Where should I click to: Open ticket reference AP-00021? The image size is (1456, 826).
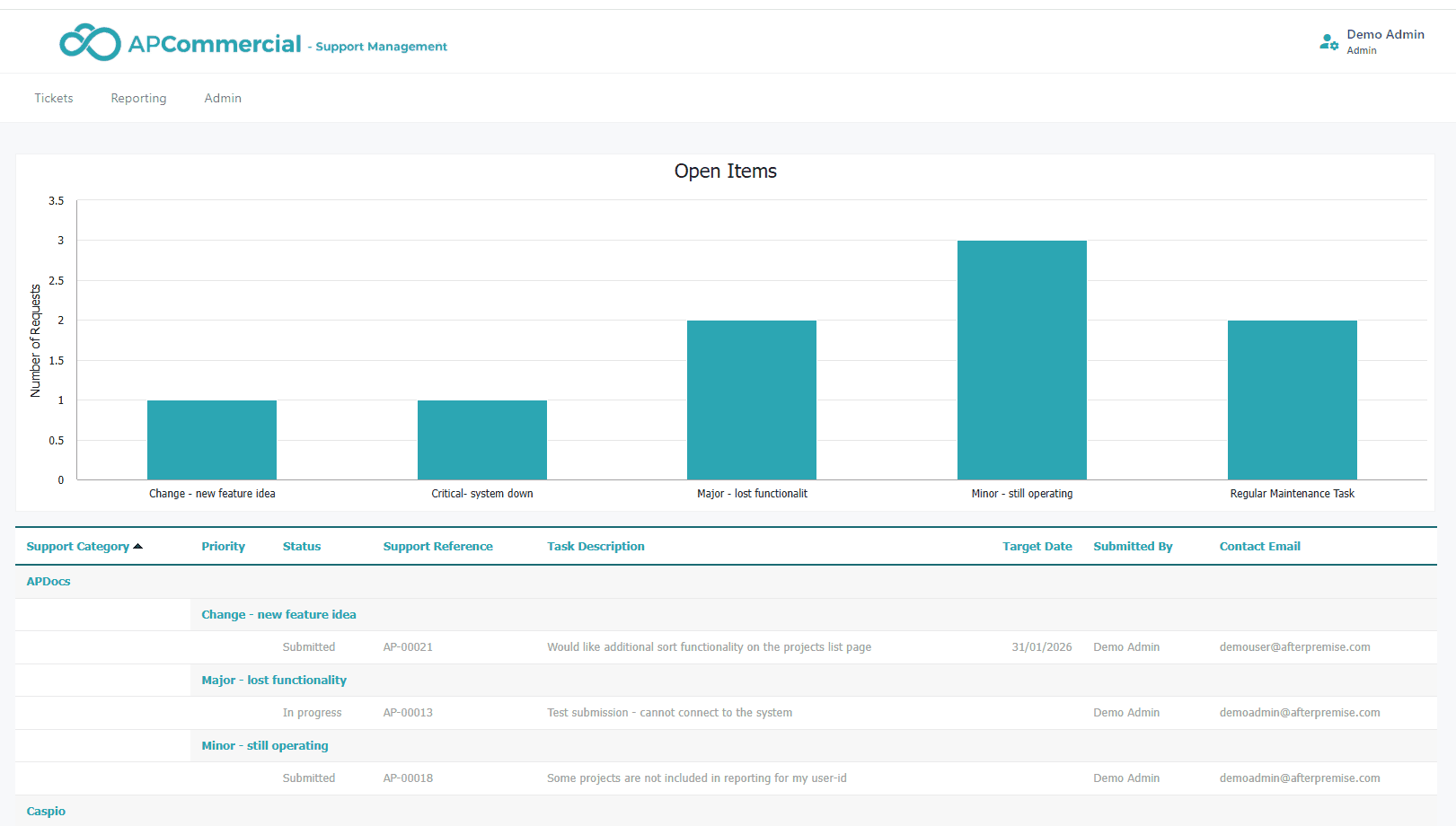click(x=408, y=646)
